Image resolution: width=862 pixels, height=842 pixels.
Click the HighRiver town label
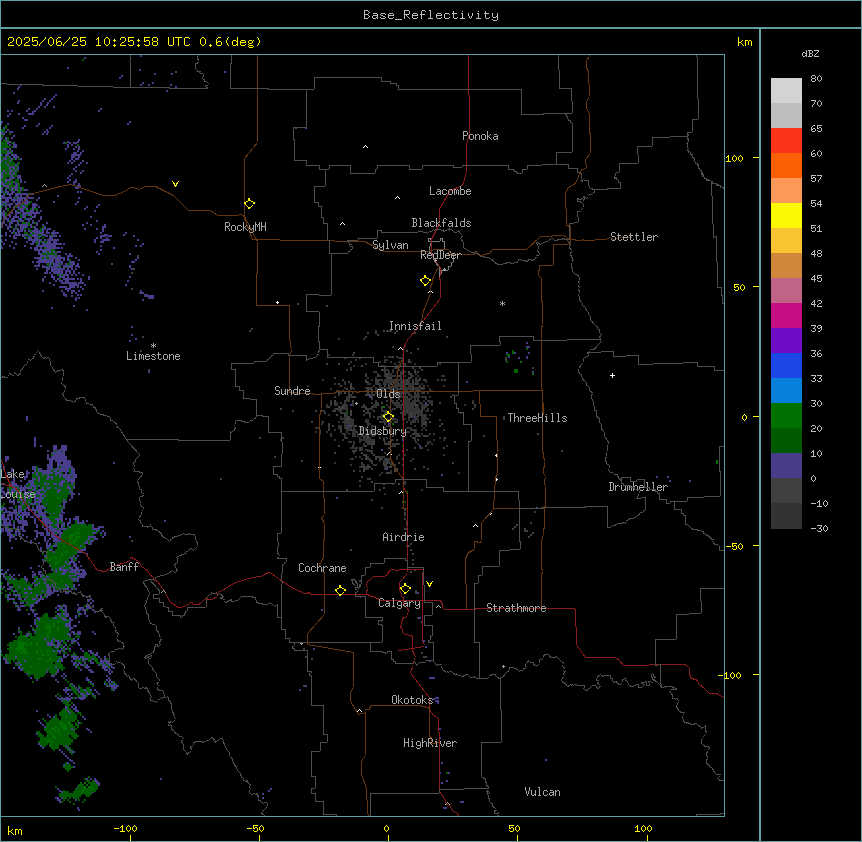(x=430, y=744)
